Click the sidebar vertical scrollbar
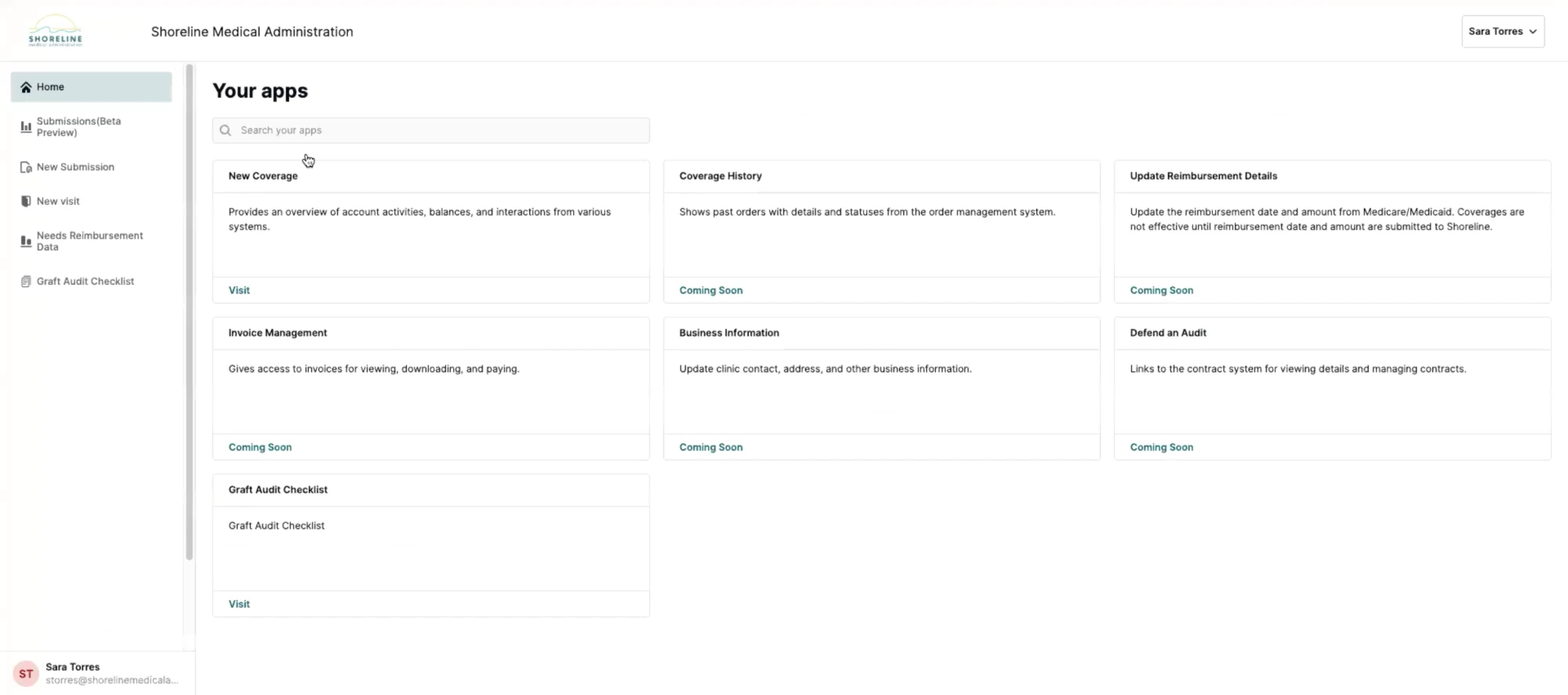 189,314
